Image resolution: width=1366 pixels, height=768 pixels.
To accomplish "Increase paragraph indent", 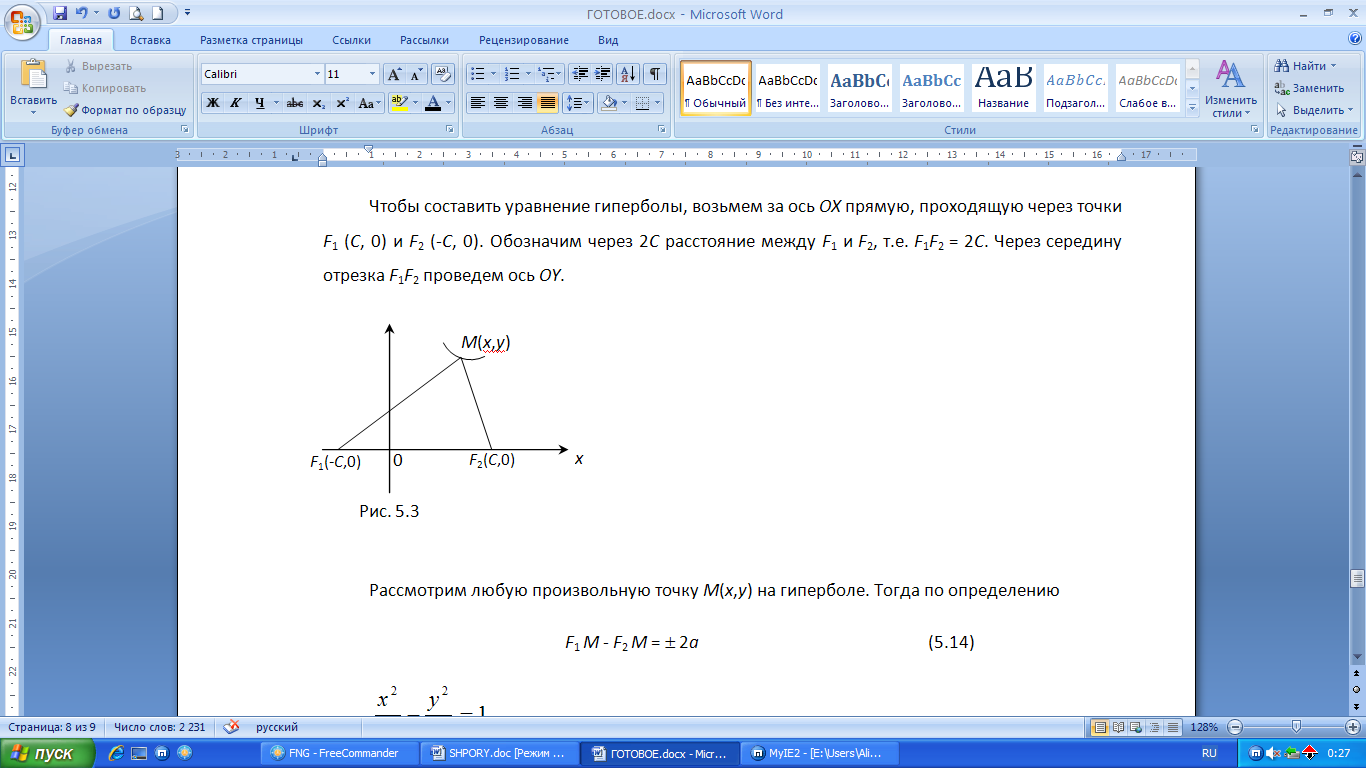I will click(x=603, y=74).
